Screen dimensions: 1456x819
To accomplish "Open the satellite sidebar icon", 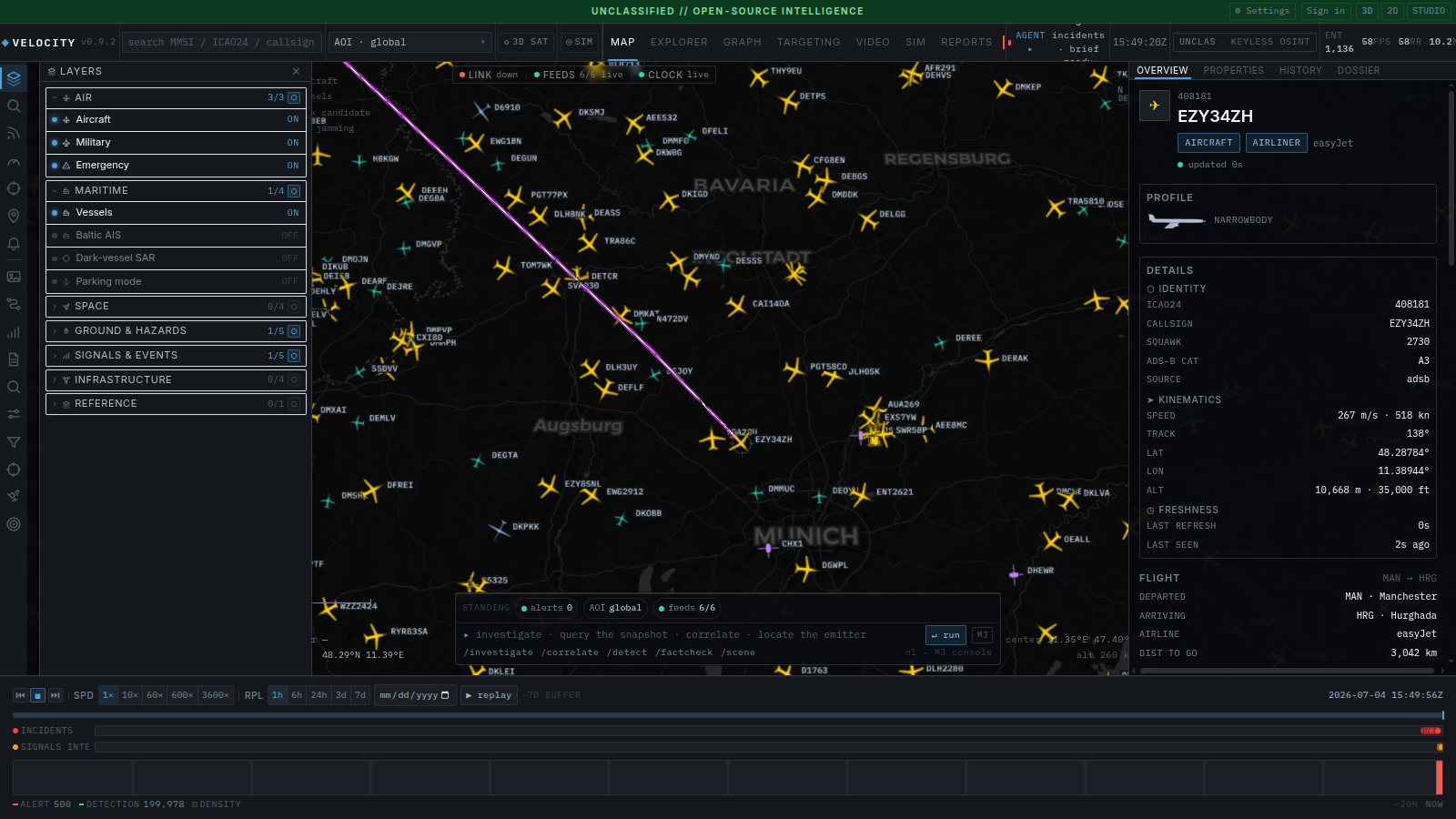I will tap(14, 496).
